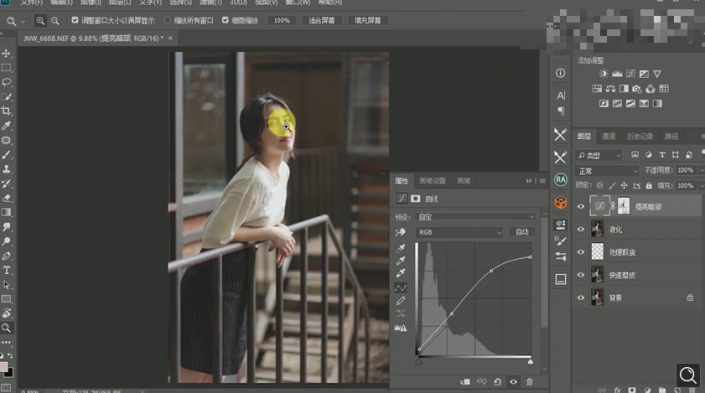Select the Rectangular Marquee tool
The width and height of the screenshot is (705, 393).
(6, 68)
